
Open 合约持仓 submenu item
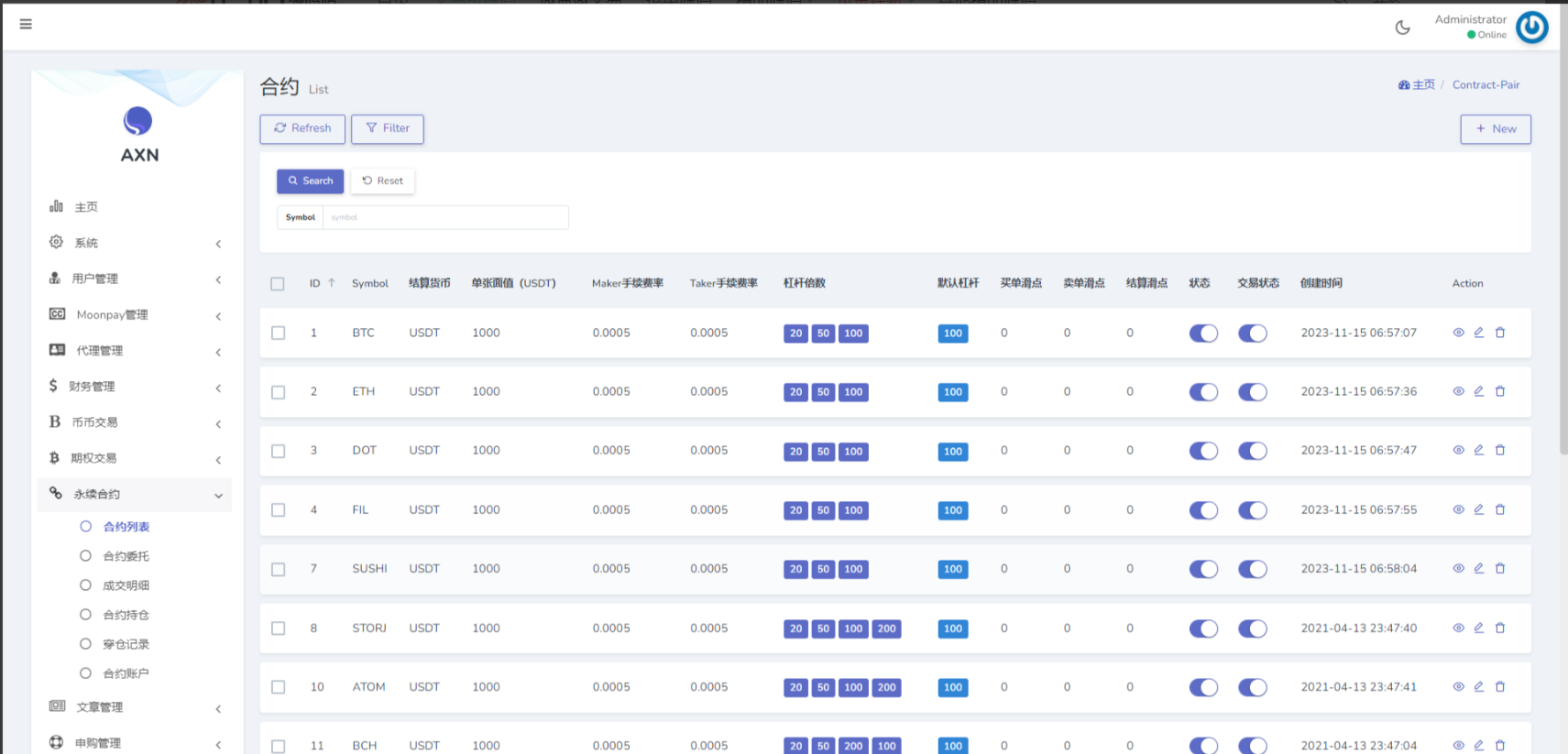(126, 615)
